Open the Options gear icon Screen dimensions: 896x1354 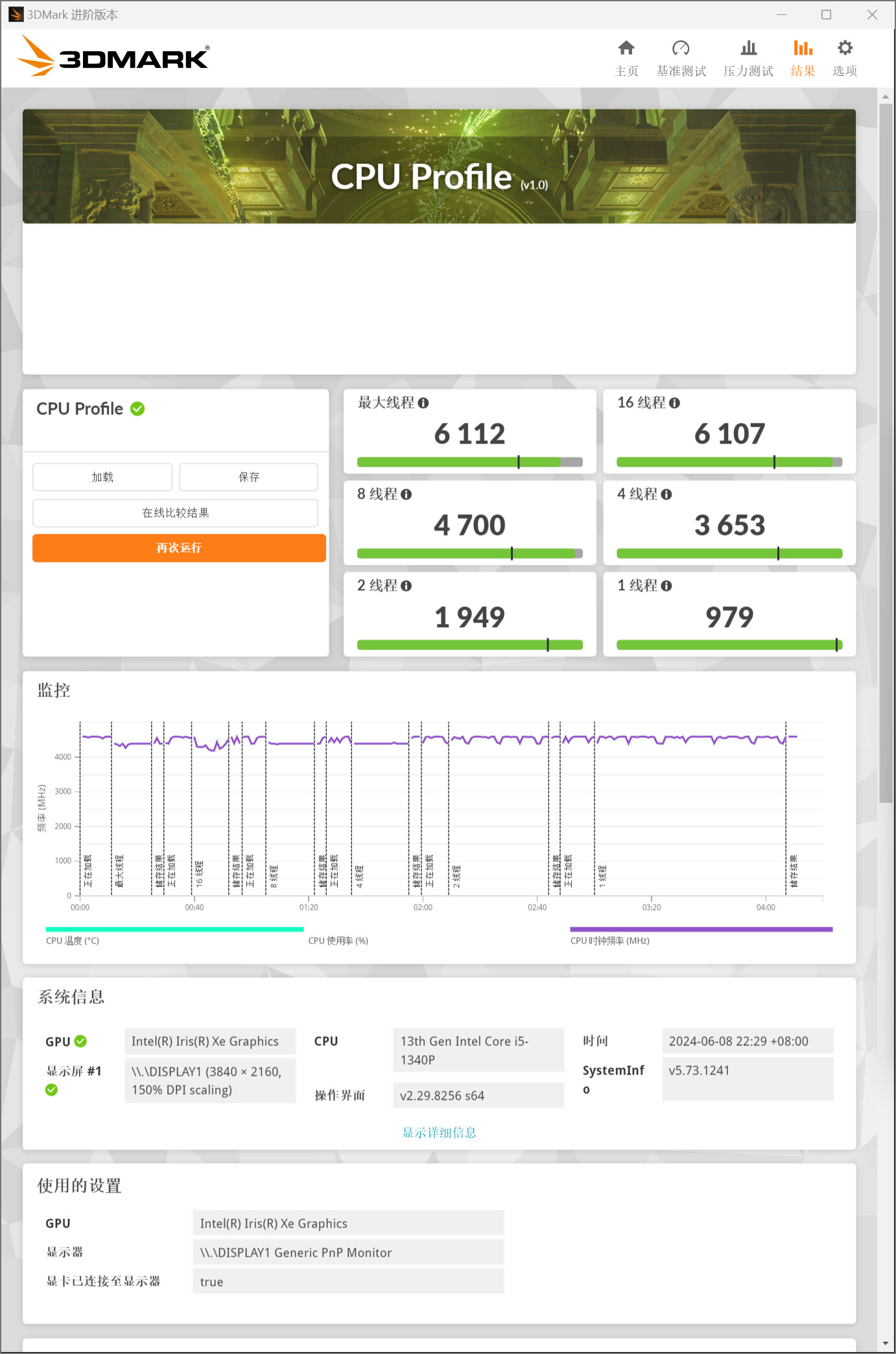point(844,49)
